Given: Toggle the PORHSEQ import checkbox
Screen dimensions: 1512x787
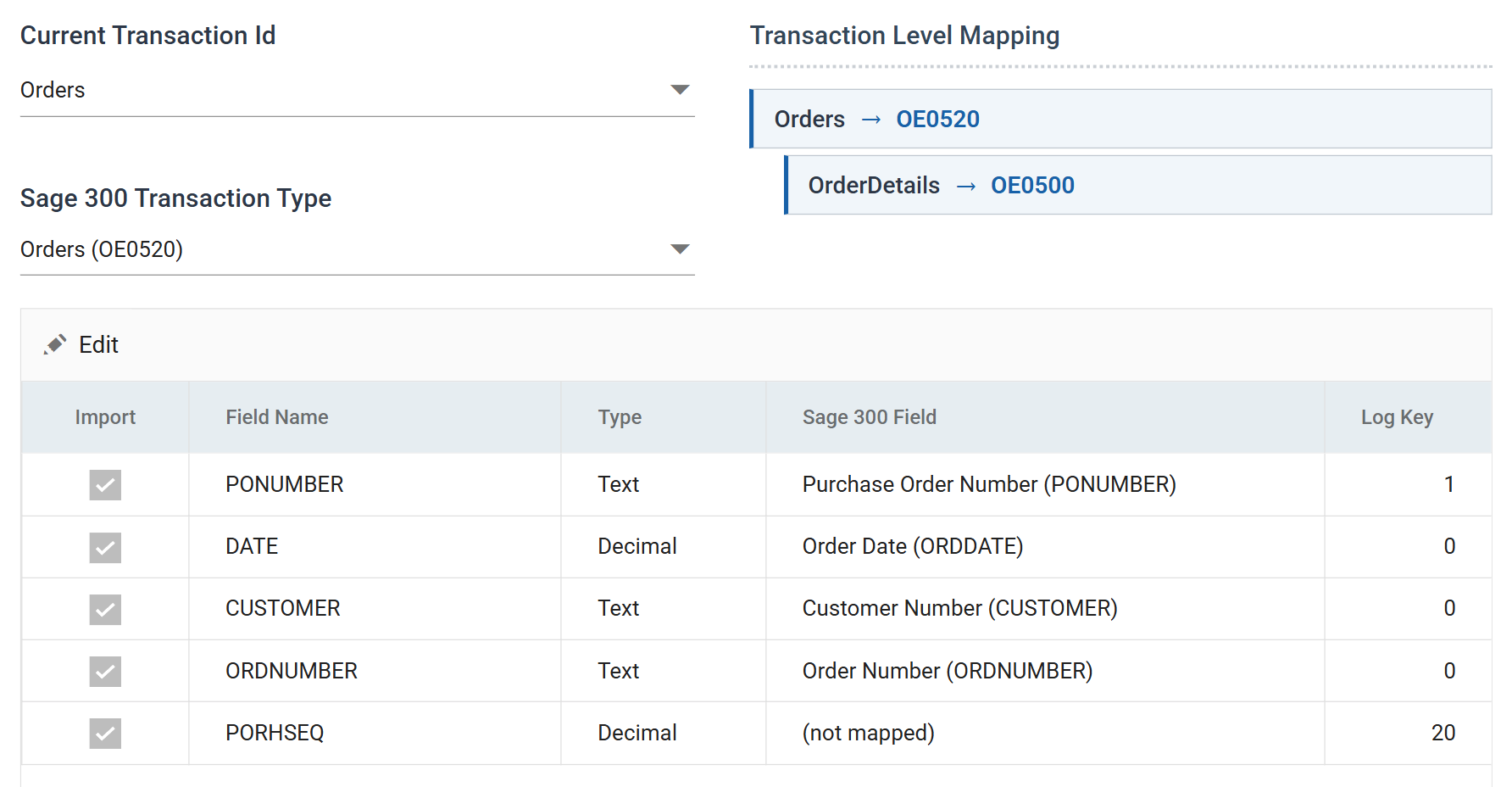Looking at the screenshot, I should coord(105,734).
